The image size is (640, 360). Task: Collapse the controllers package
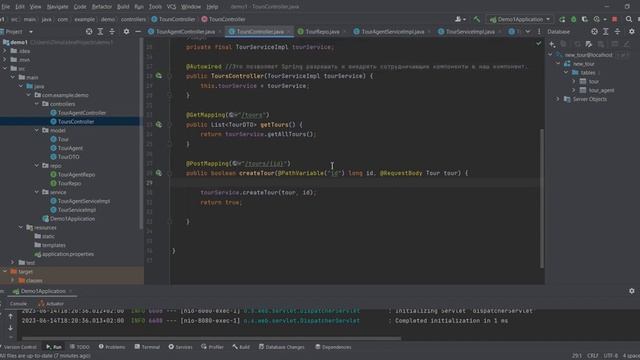click(37, 104)
